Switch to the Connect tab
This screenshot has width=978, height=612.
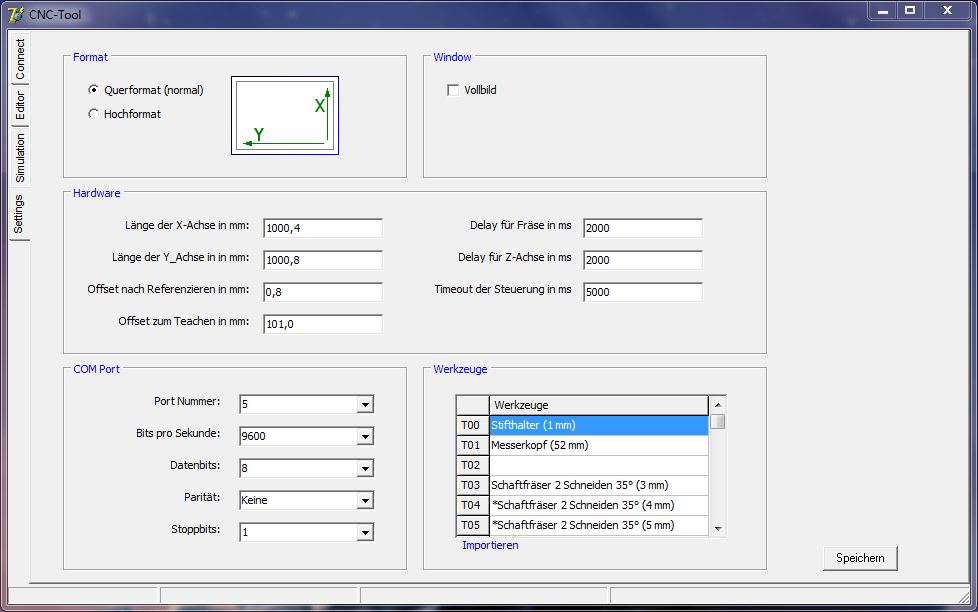click(x=20, y=61)
